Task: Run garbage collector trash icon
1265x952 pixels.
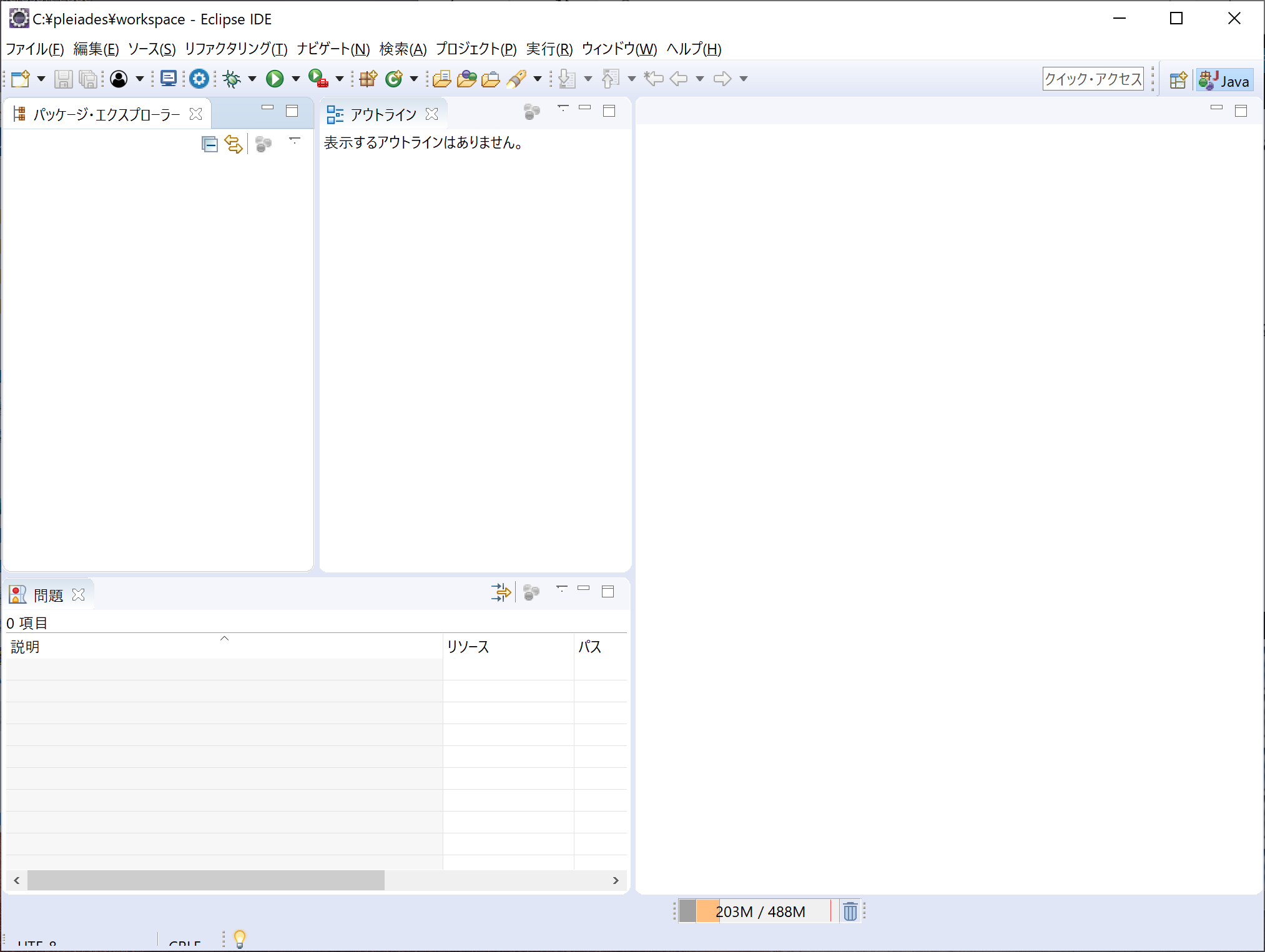Action: coord(850,911)
